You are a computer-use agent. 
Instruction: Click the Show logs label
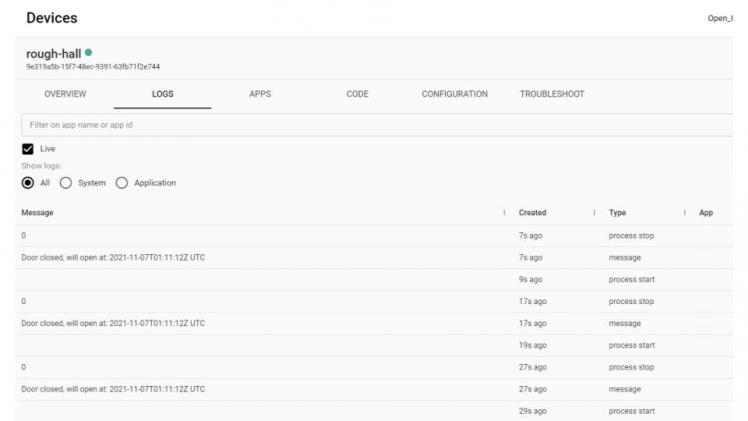point(42,166)
